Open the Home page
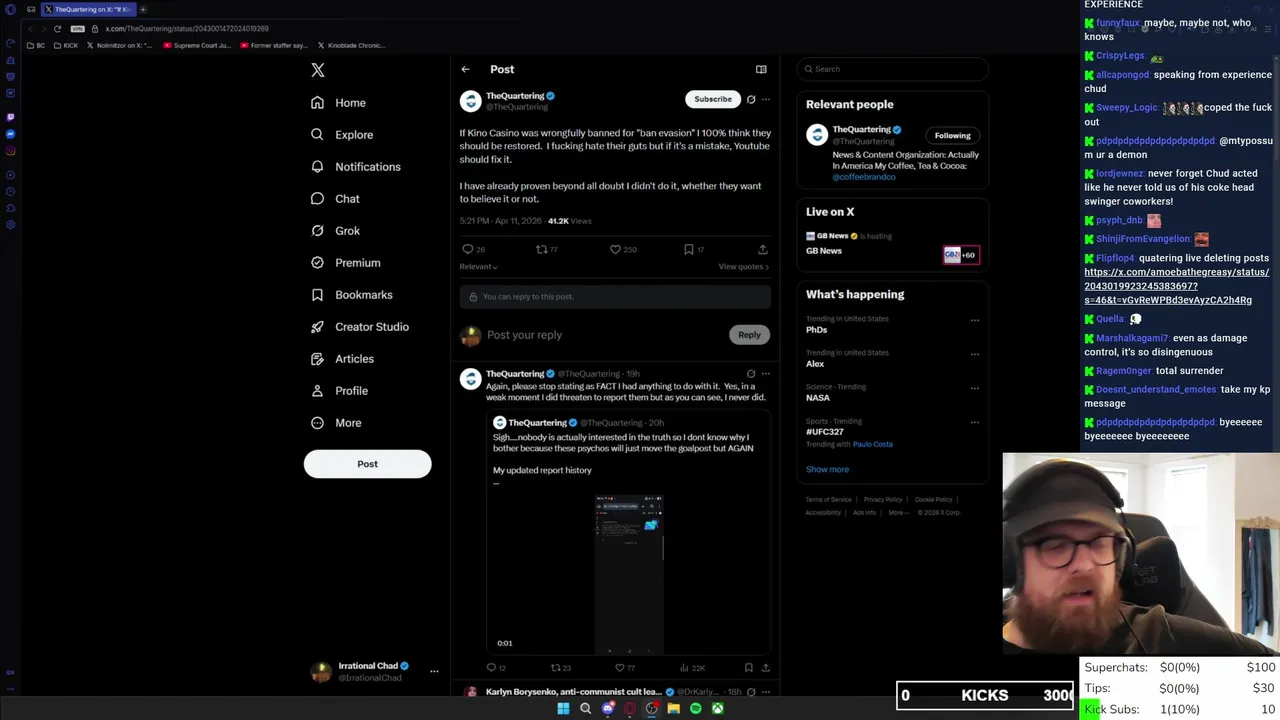This screenshot has width=1280, height=720. [339, 103]
